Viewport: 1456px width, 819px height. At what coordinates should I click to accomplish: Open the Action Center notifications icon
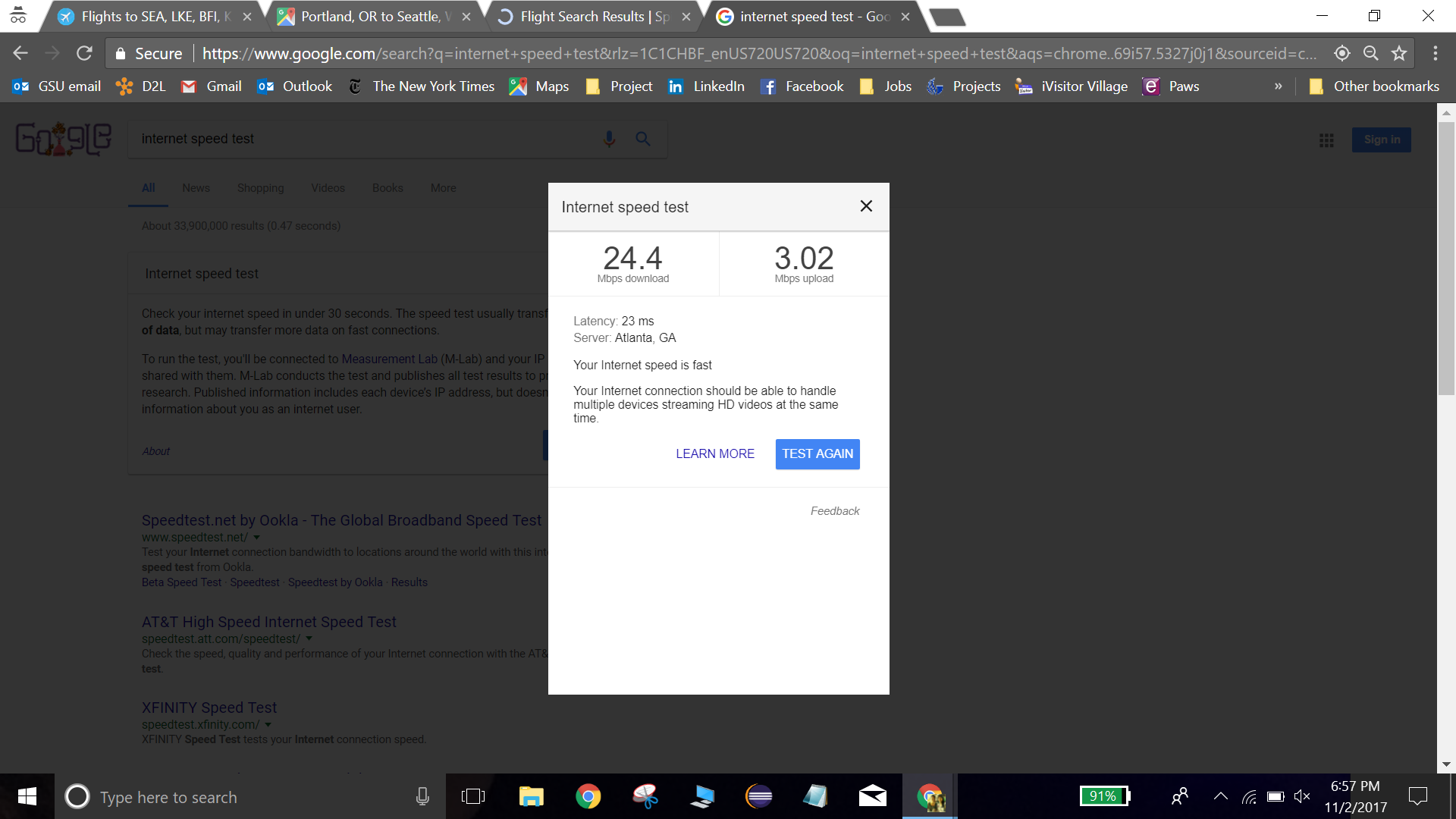point(1417,796)
